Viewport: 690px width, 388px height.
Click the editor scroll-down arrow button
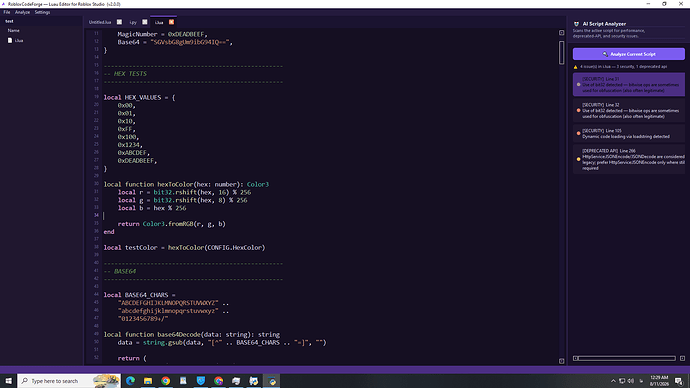coord(562,361)
